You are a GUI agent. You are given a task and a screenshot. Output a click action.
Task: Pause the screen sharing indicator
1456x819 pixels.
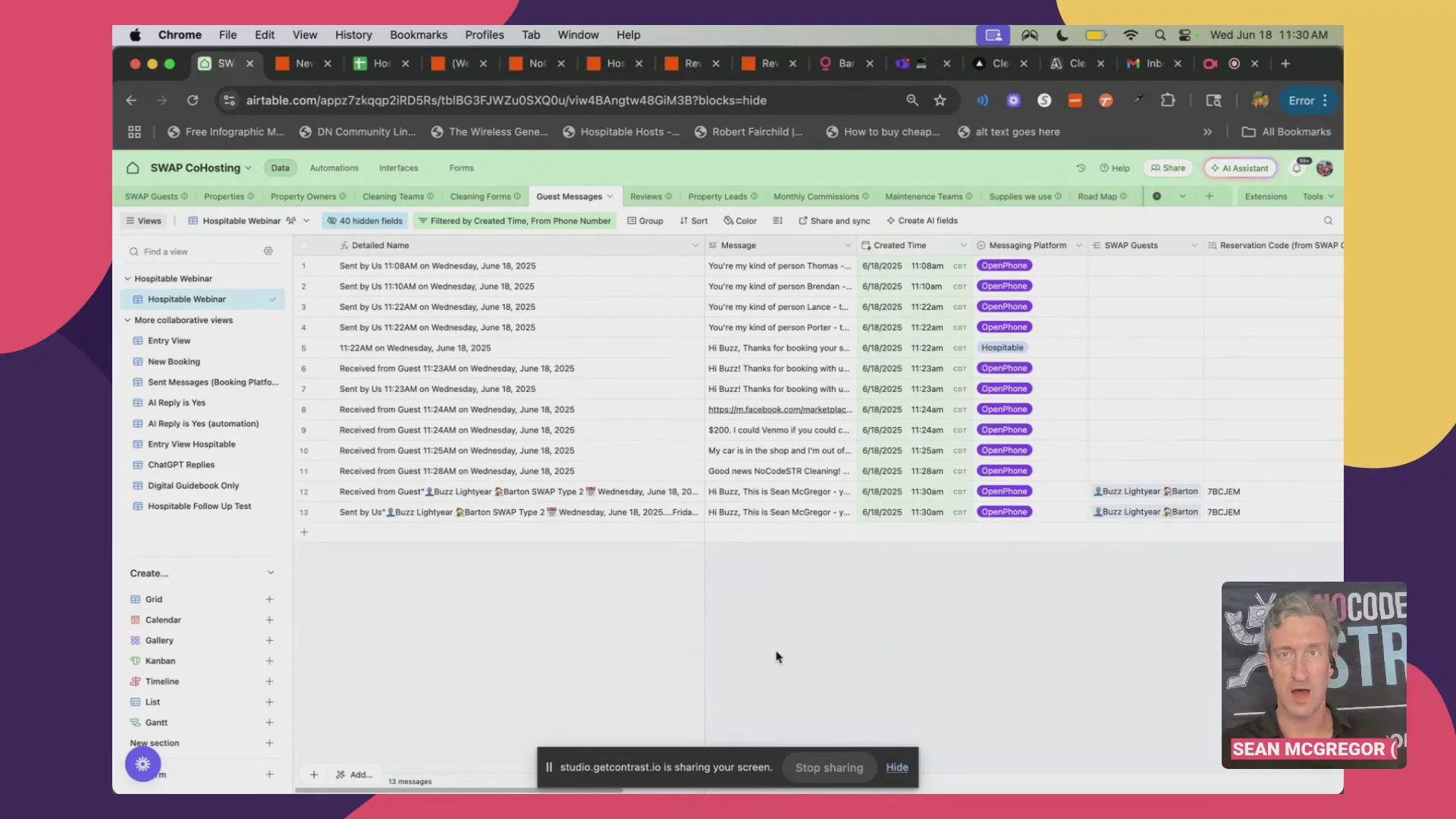tap(549, 767)
